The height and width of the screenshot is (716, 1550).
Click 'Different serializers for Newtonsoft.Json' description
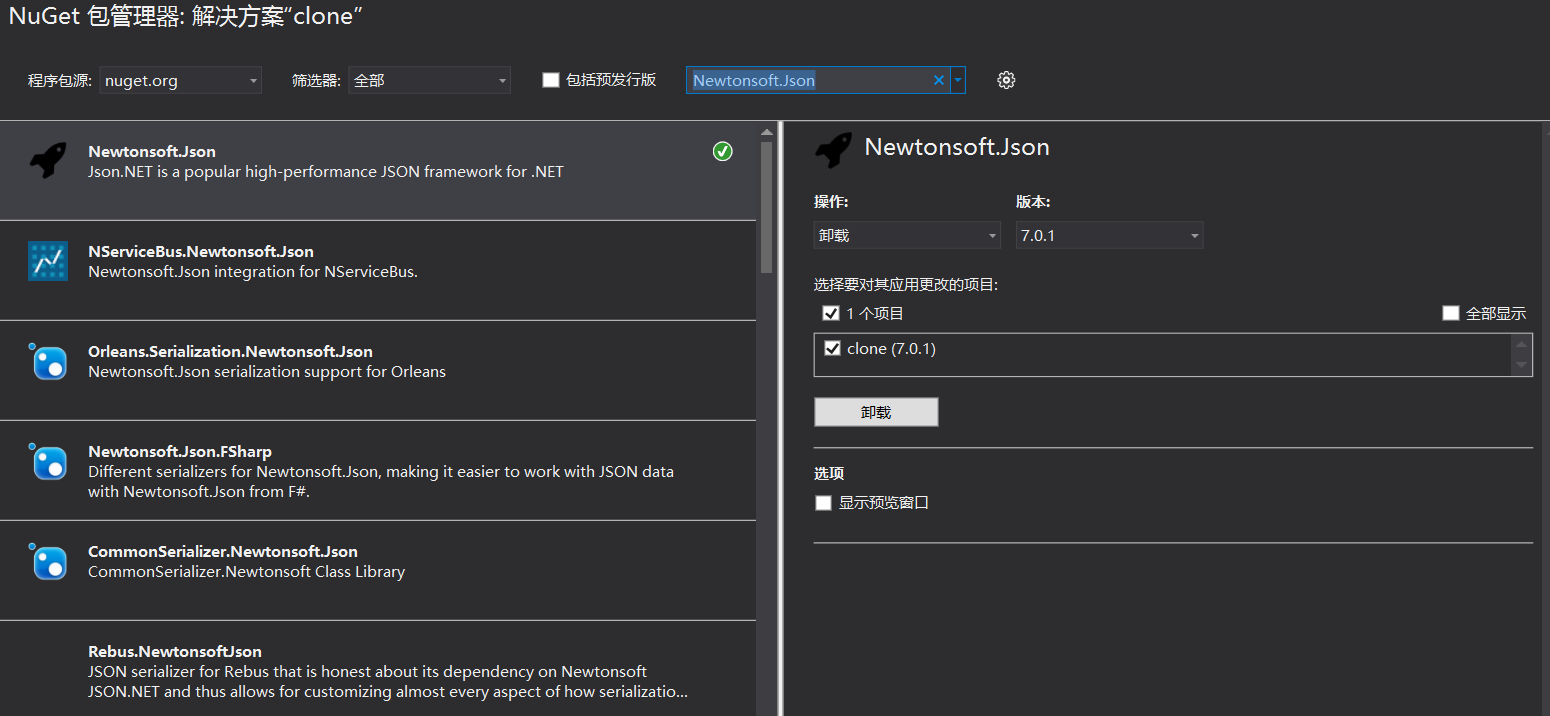pyautogui.click(x=381, y=482)
